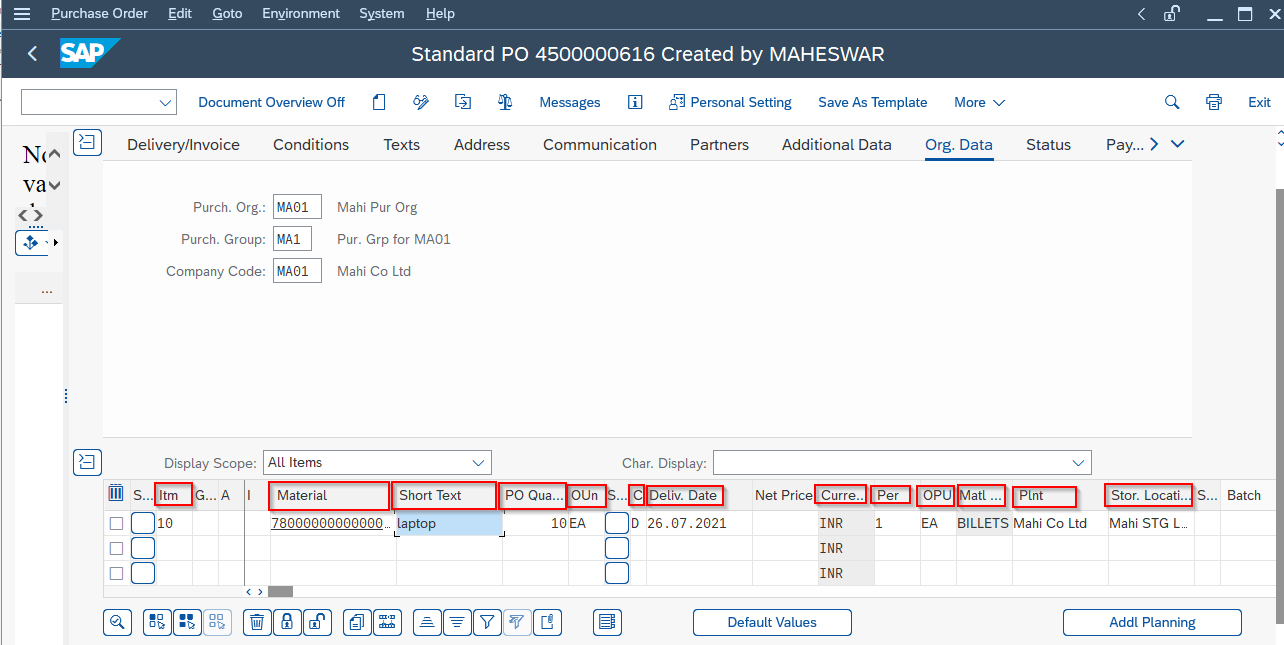Open the Edit menu
This screenshot has width=1284, height=645.
pos(180,14)
